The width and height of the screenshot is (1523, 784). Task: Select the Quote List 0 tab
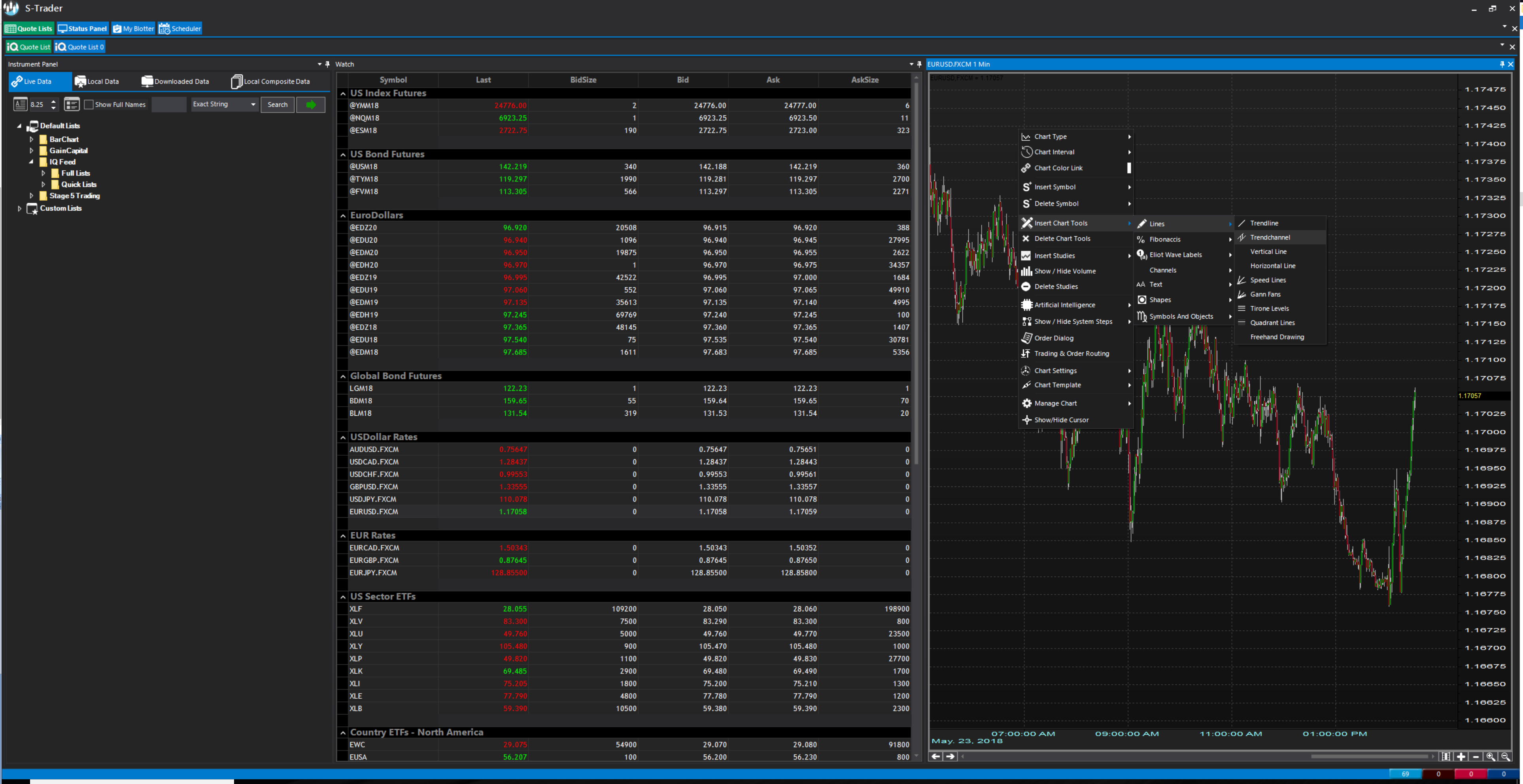pos(80,47)
